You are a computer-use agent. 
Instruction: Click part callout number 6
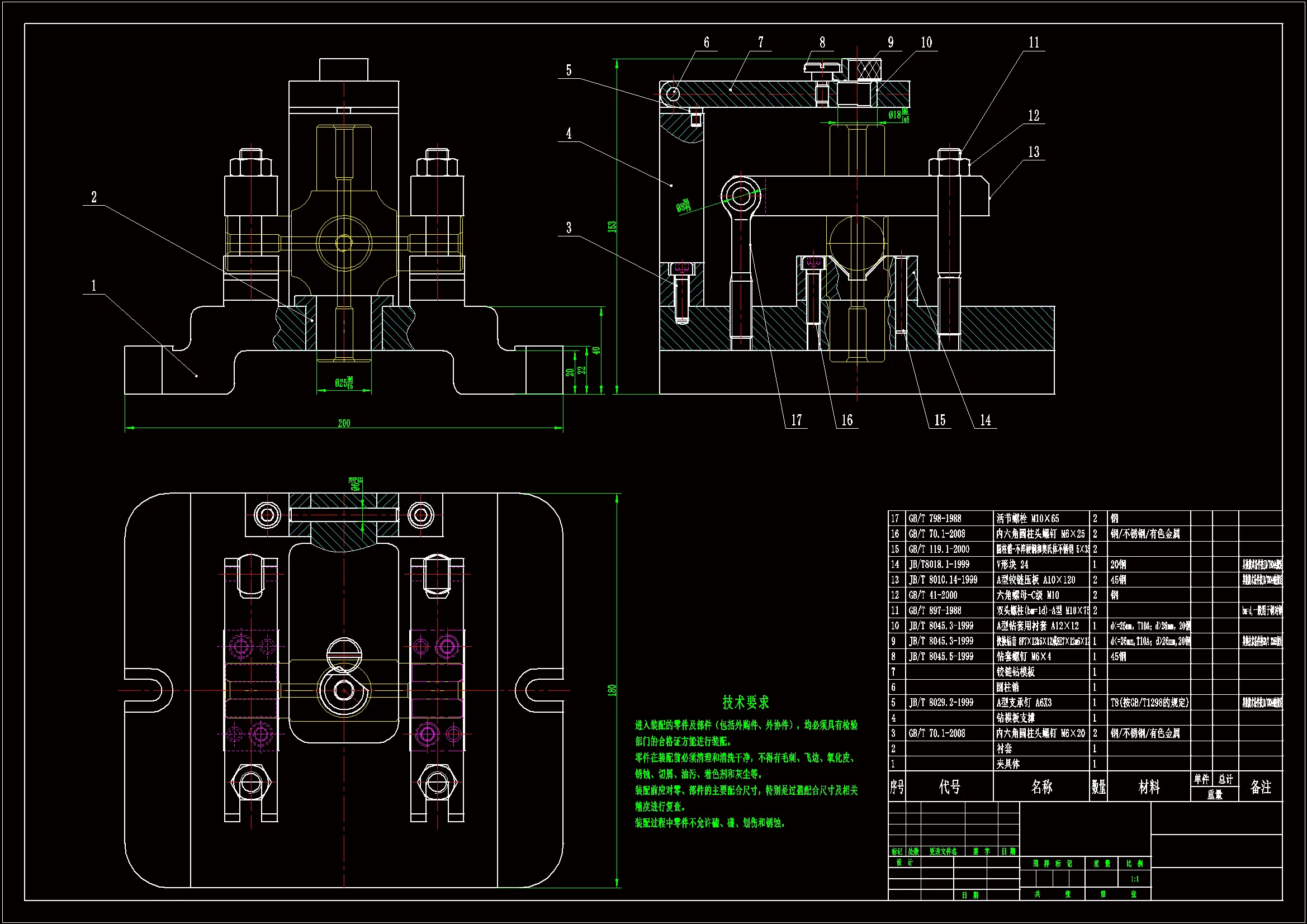pos(706,42)
